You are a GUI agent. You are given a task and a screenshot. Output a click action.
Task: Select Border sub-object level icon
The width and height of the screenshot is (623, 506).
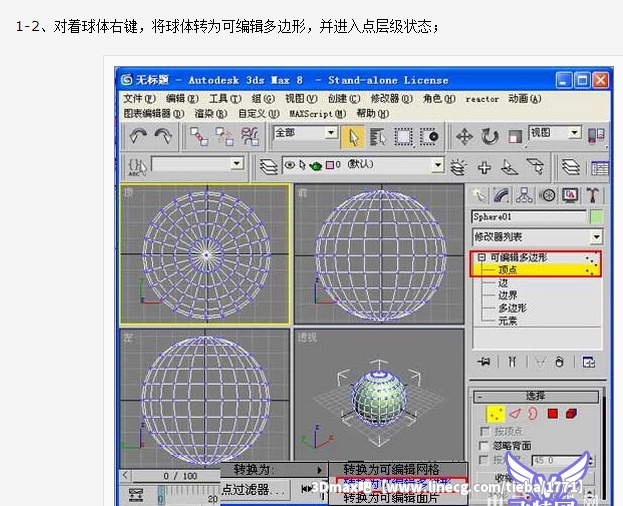coord(533,414)
